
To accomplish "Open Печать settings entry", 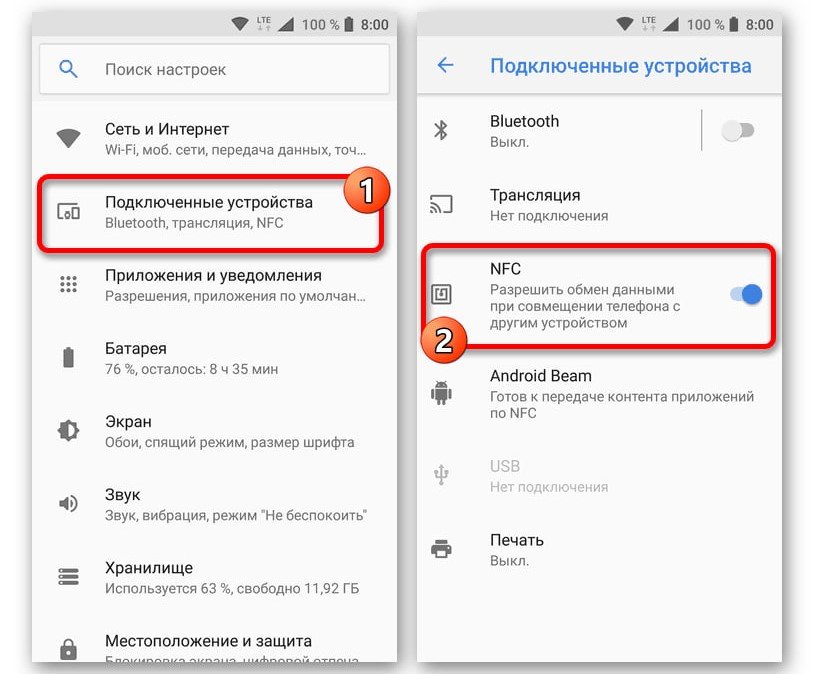I will 599,550.
